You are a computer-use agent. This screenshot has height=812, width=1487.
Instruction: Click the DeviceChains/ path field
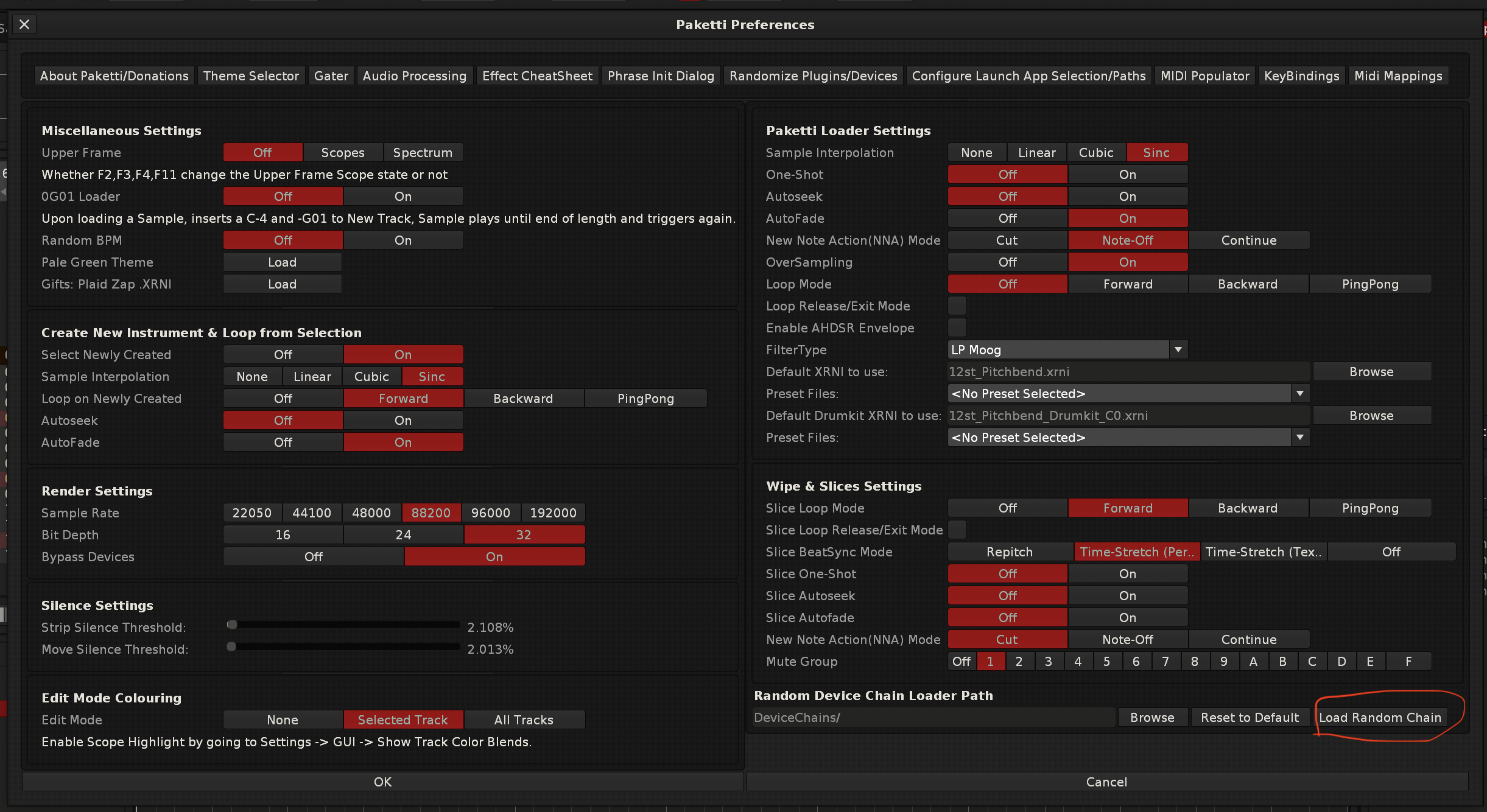933,718
